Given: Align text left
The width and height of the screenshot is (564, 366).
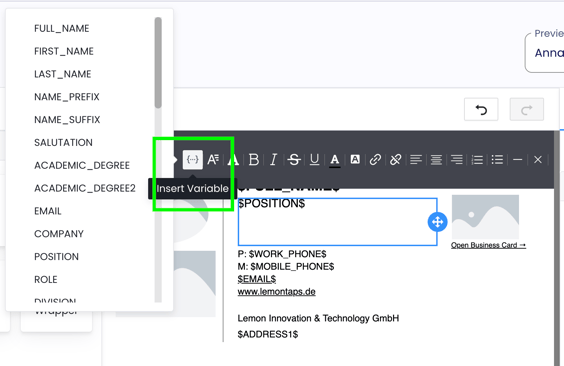Looking at the screenshot, I should [x=416, y=159].
